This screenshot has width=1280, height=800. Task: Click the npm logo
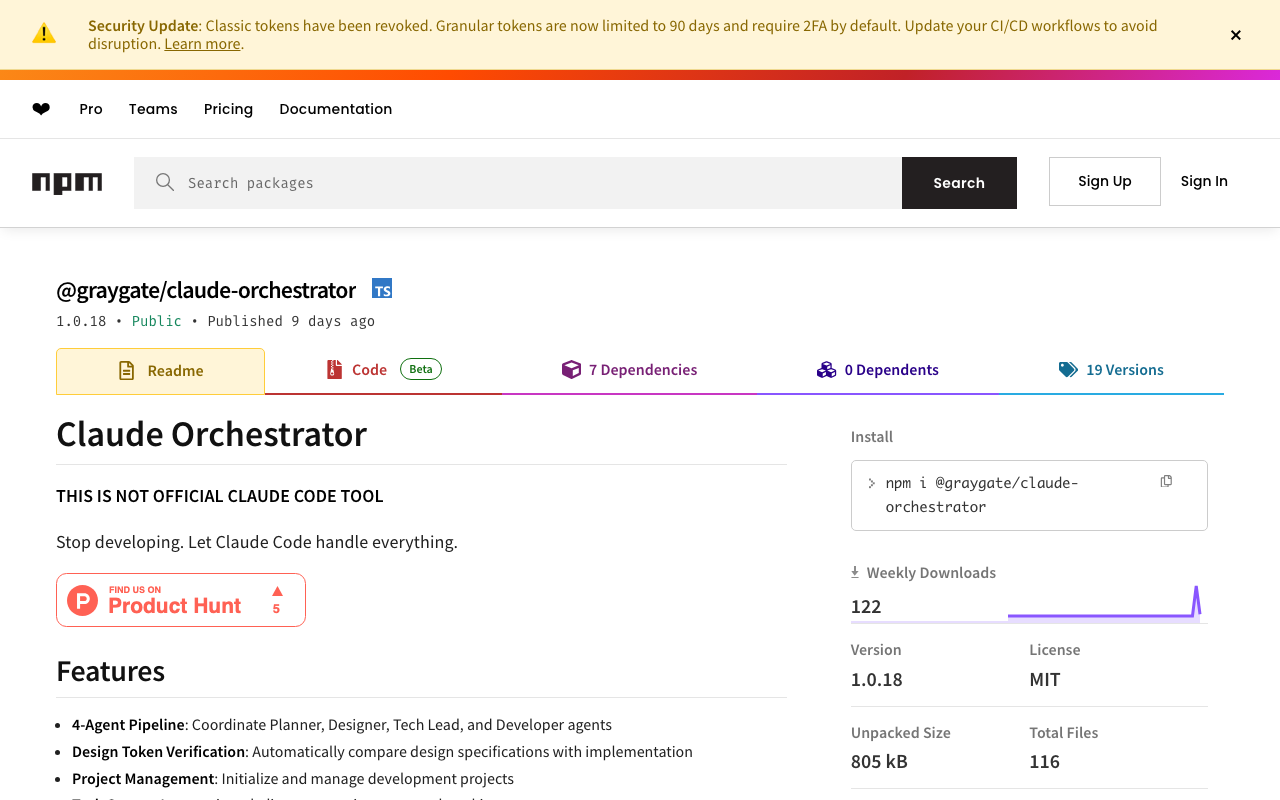tap(67, 183)
